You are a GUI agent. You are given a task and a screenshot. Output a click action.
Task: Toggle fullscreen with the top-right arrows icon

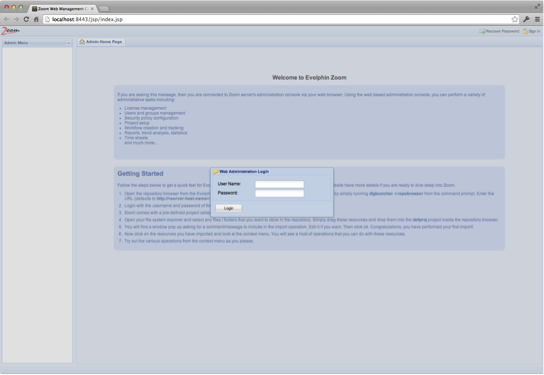537,6
